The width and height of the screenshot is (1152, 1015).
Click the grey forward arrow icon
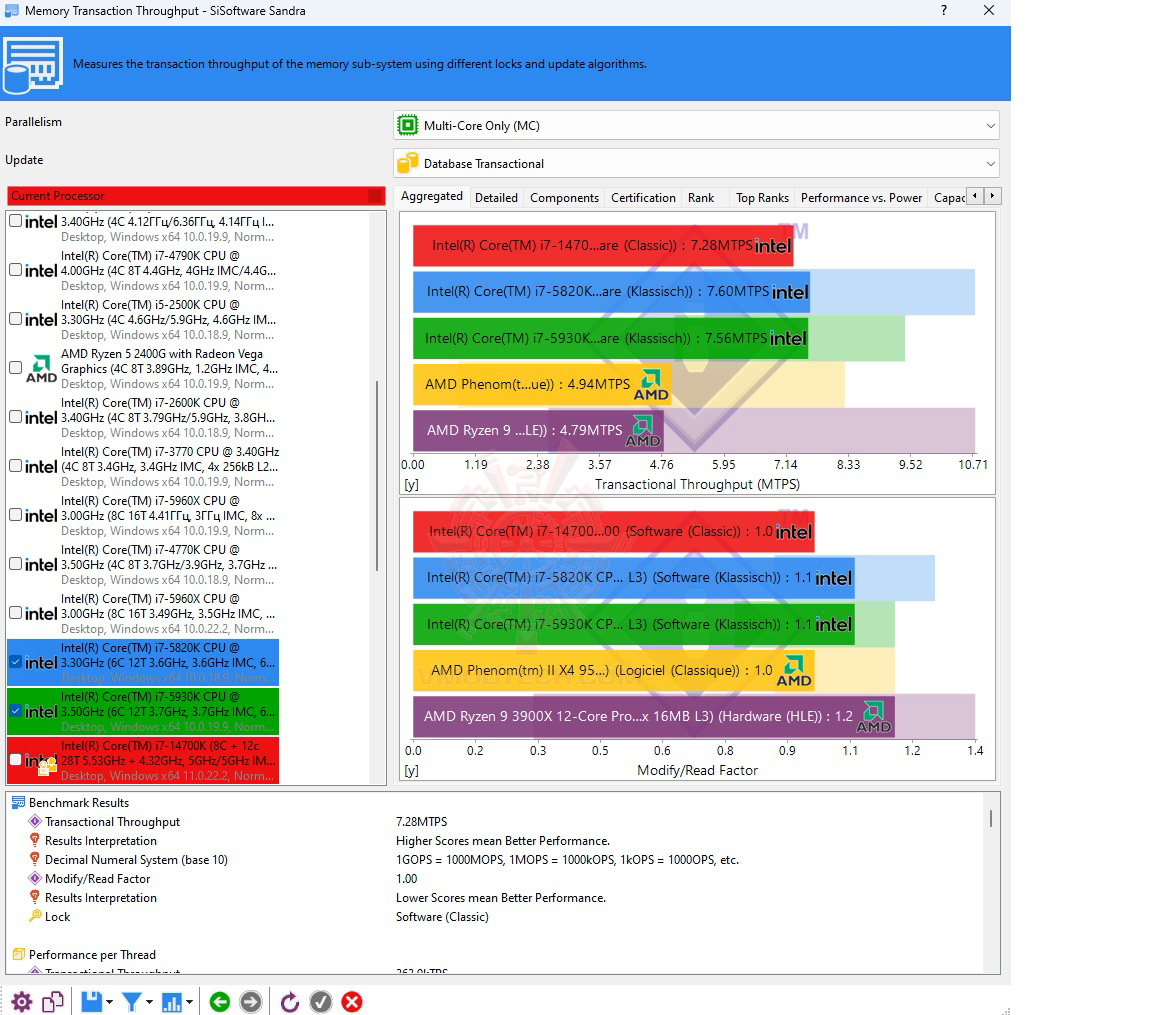click(251, 1002)
